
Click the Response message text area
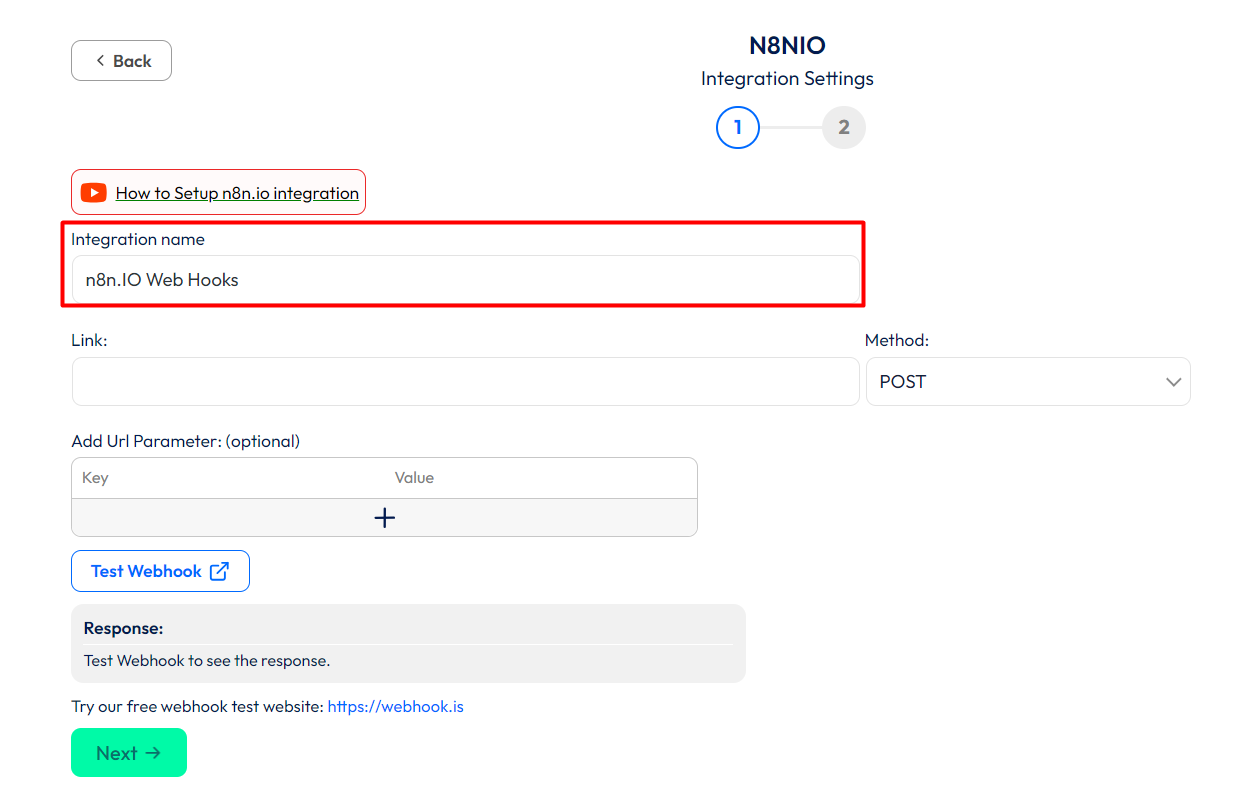point(408,660)
